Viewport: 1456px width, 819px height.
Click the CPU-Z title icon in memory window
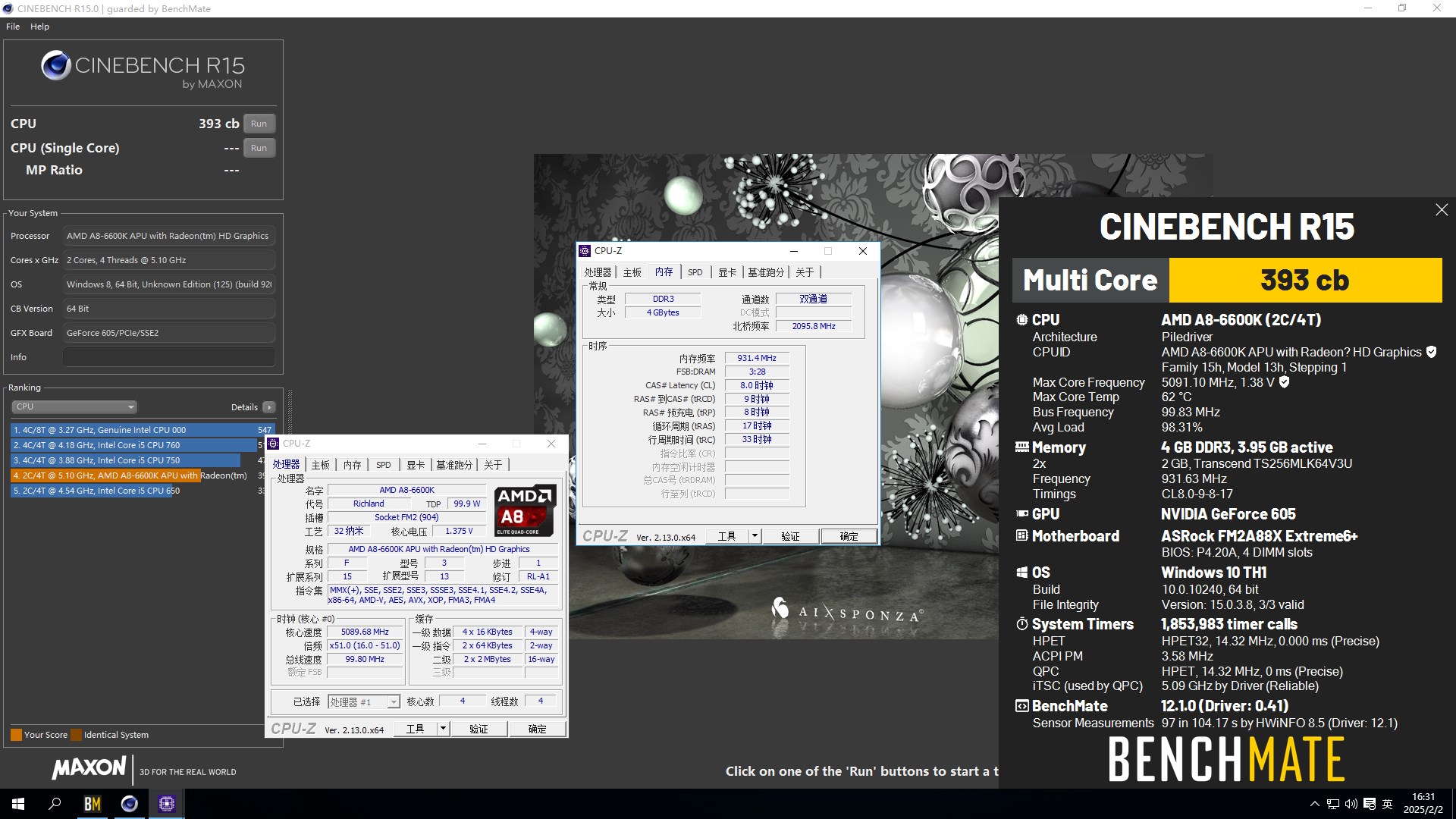(585, 251)
